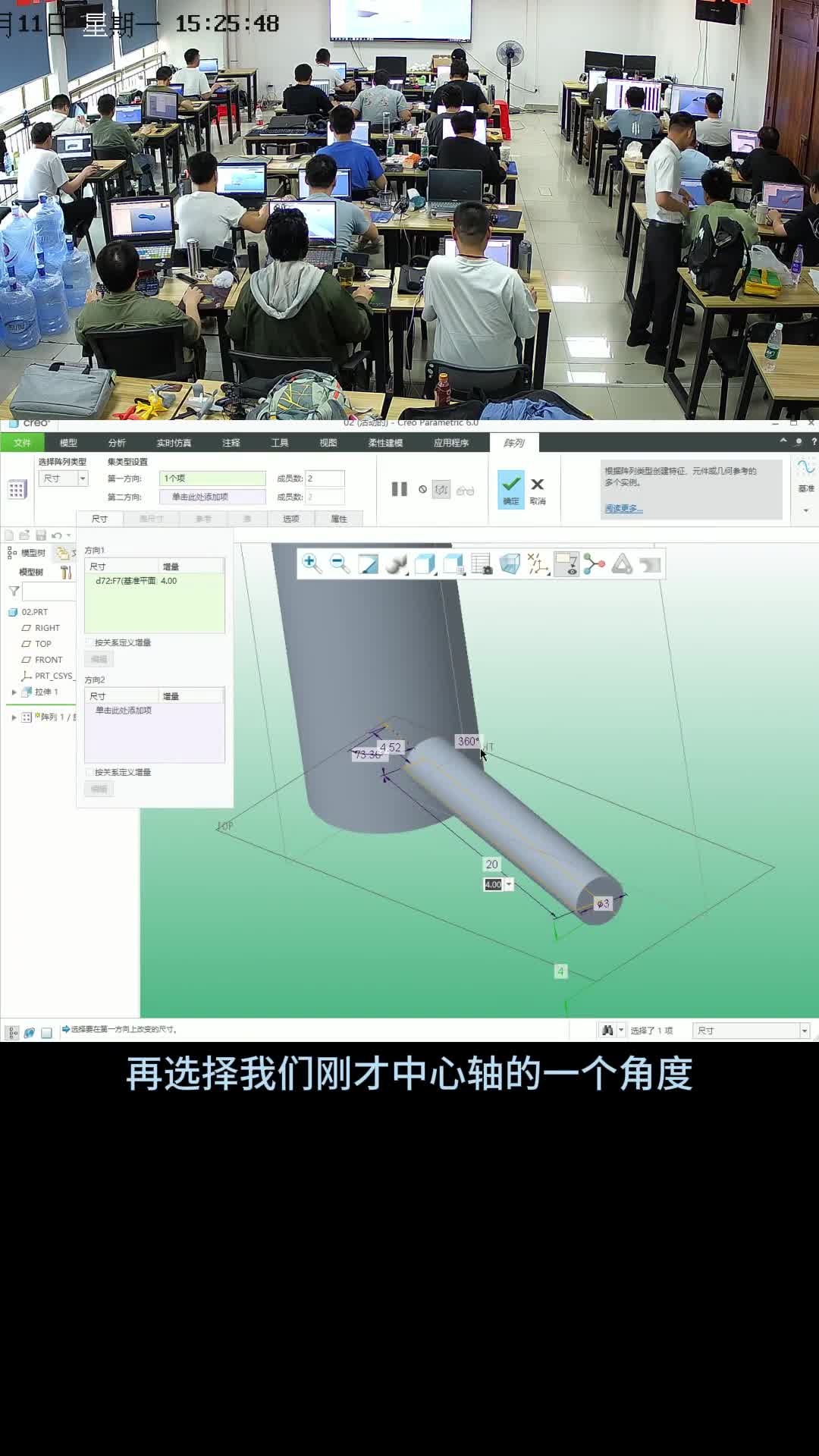Click the 第二方向 单击此处添加项 collector
This screenshot has width=819, height=1456.
point(212,497)
